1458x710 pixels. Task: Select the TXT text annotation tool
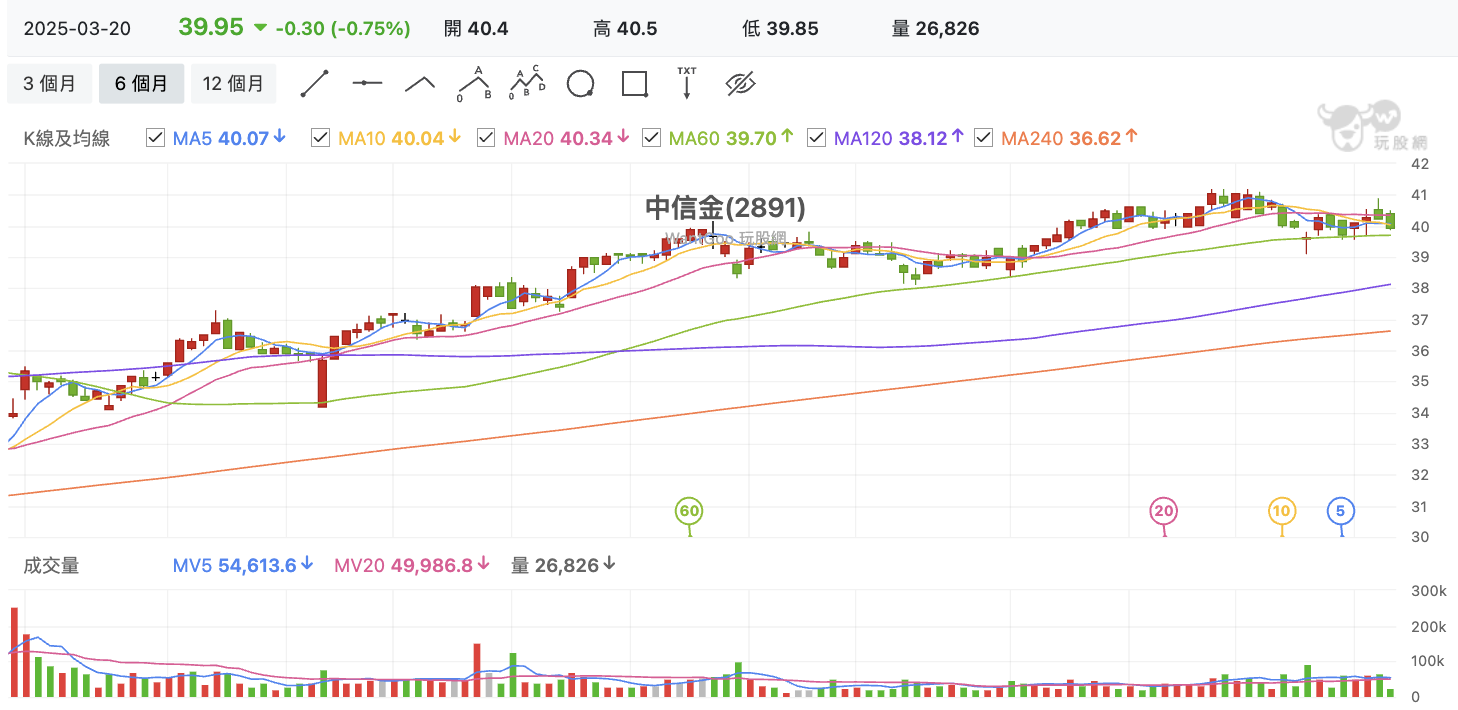[x=686, y=83]
